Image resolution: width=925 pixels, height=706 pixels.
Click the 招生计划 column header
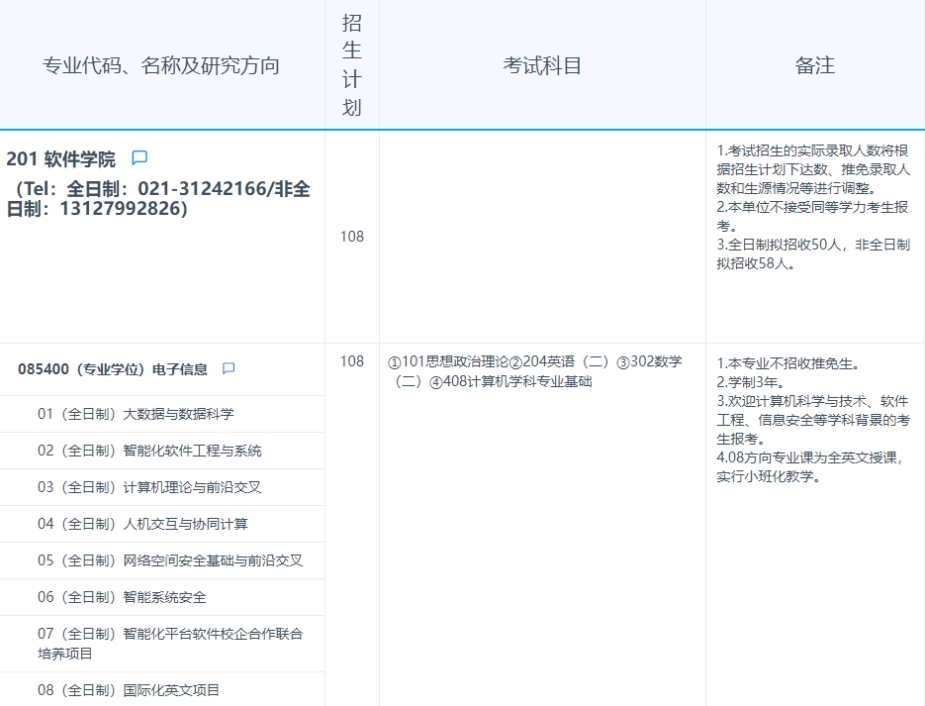[x=352, y=65]
